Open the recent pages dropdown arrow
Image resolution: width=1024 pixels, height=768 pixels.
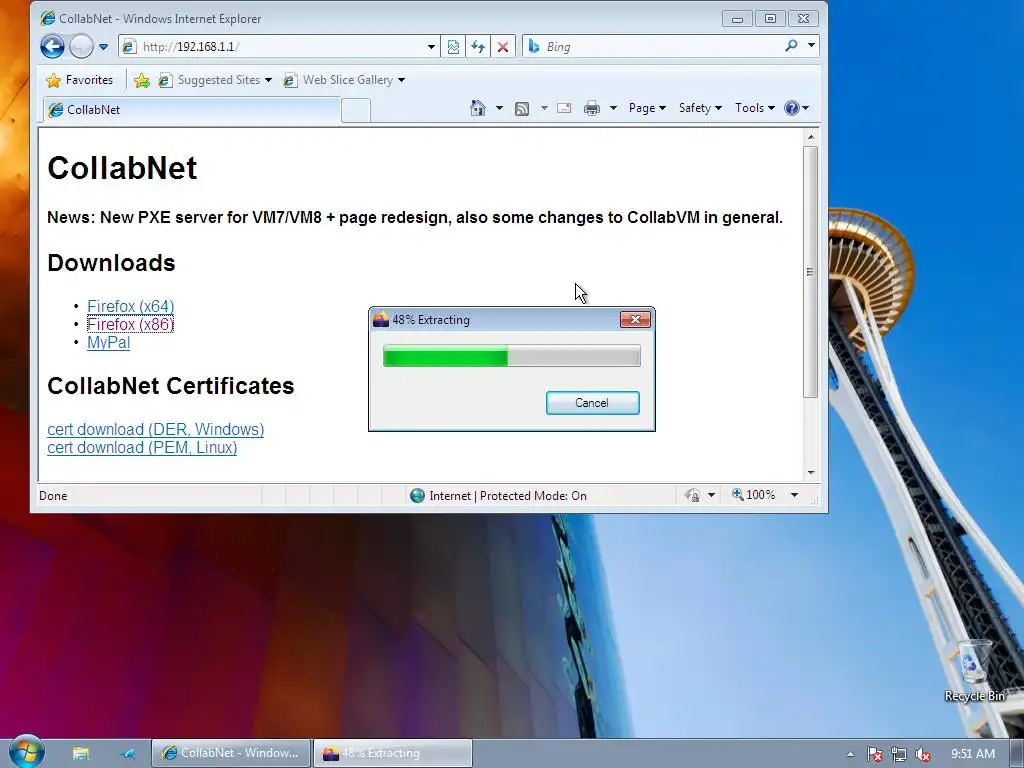pos(103,47)
